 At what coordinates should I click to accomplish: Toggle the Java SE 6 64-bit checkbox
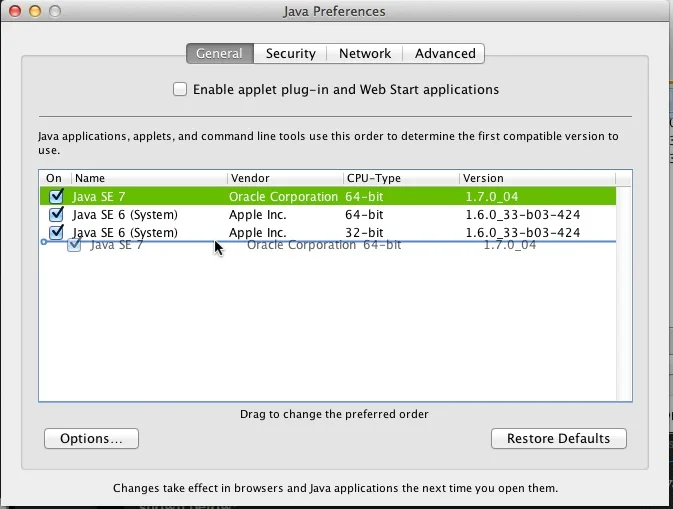pos(56,215)
